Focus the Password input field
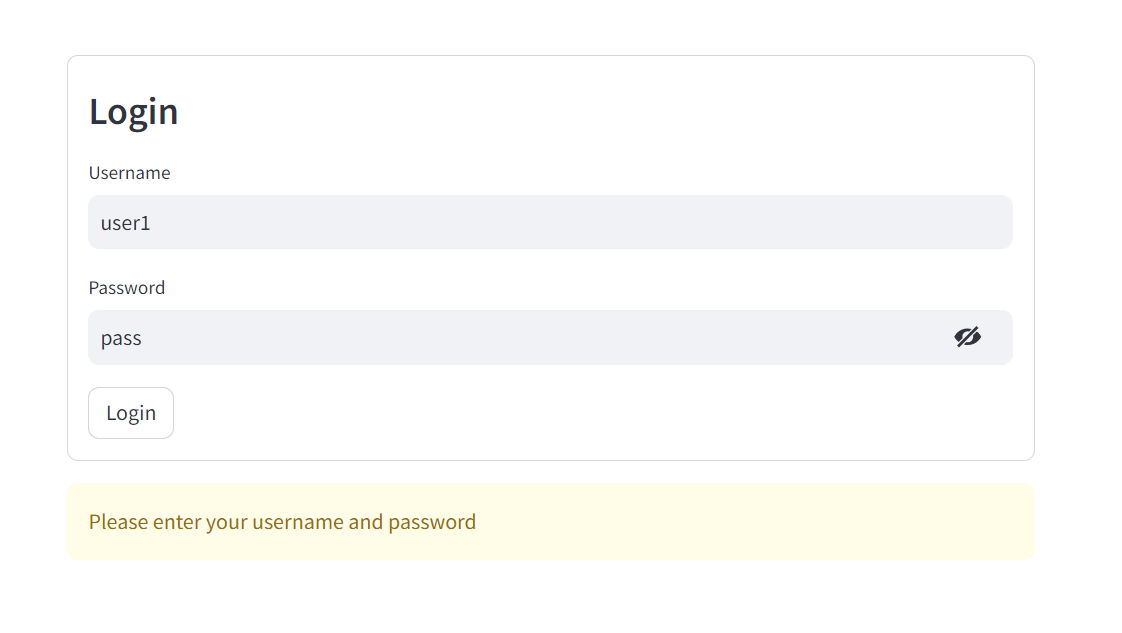The height and width of the screenshot is (633, 1122). pos(550,338)
